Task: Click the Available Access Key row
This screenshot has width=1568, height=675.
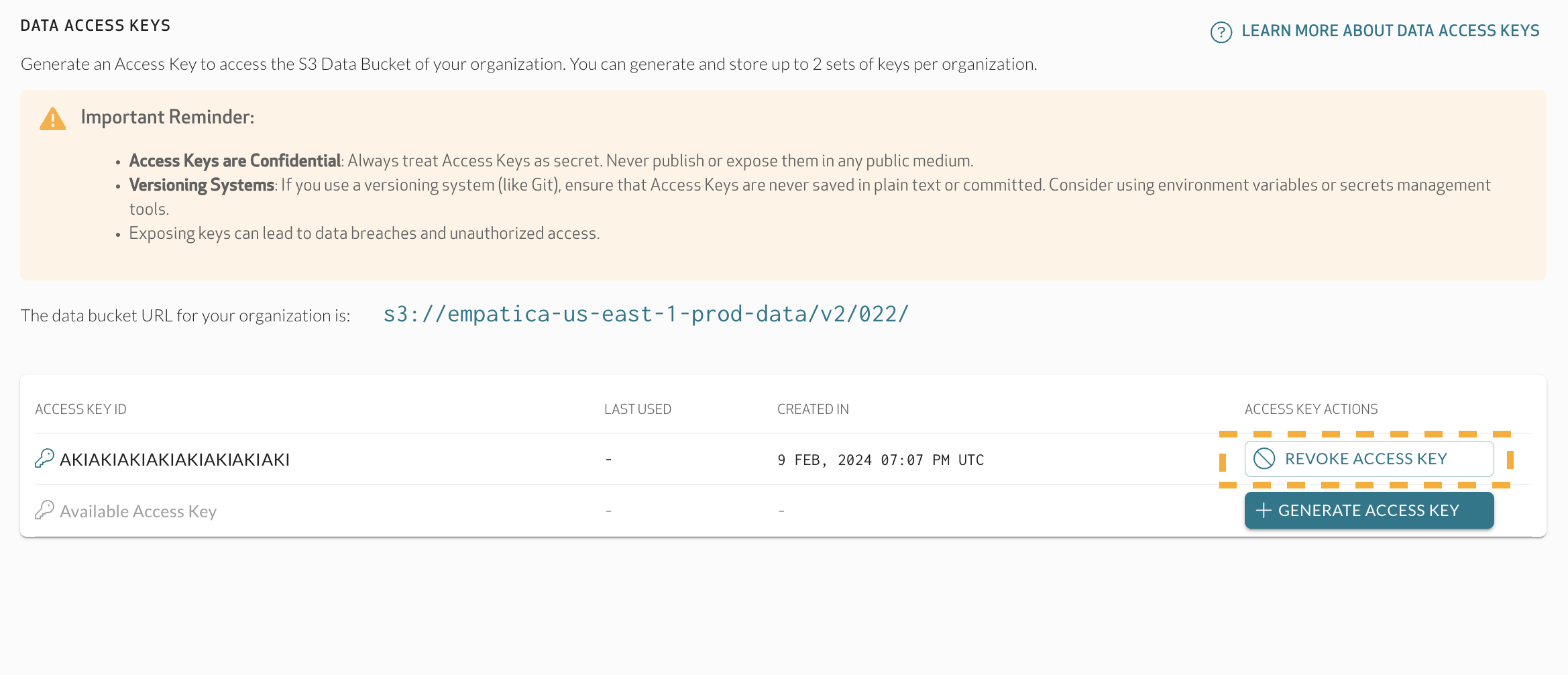Action: [x=137, y=510]
